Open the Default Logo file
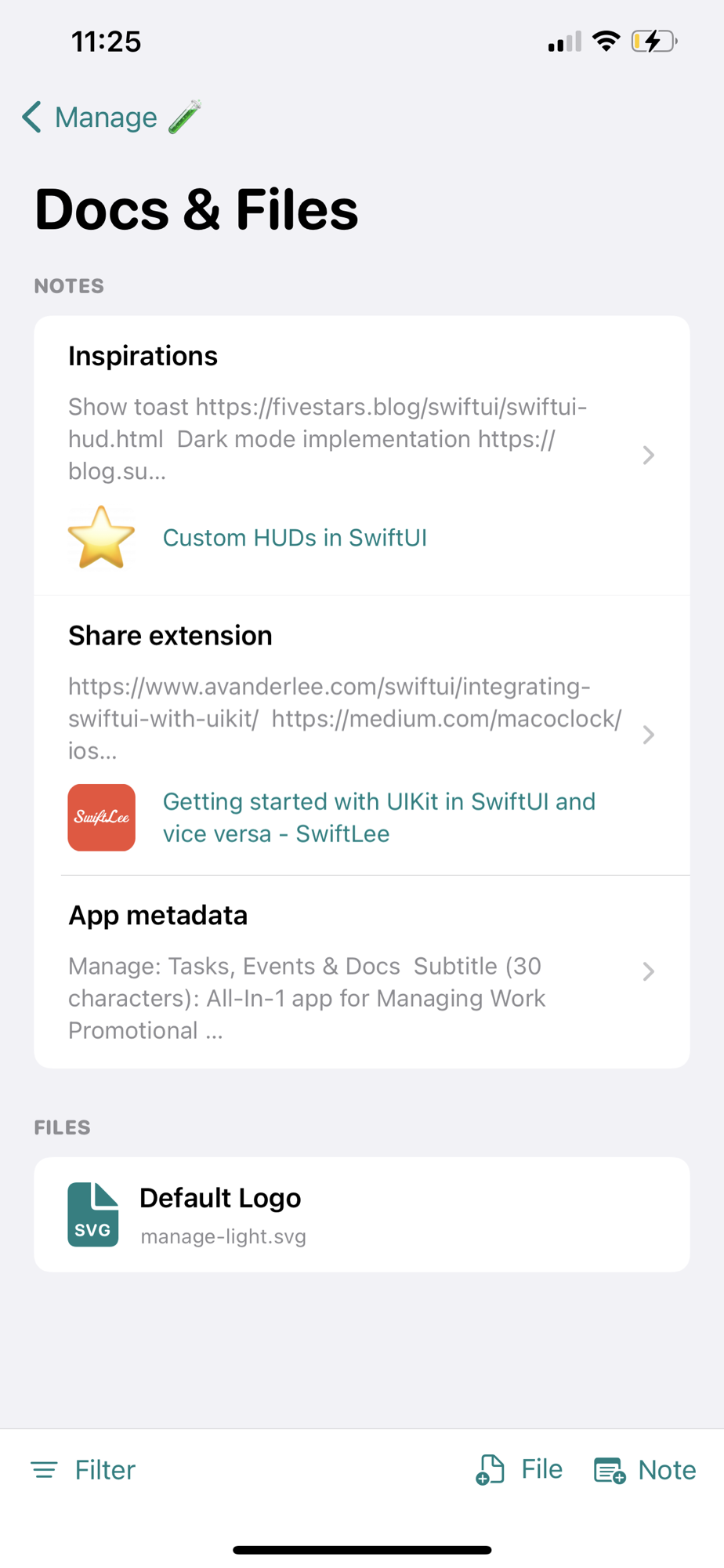This screenshot has height=1568, width=724. pyautogui.click(x=220, y=1199)
